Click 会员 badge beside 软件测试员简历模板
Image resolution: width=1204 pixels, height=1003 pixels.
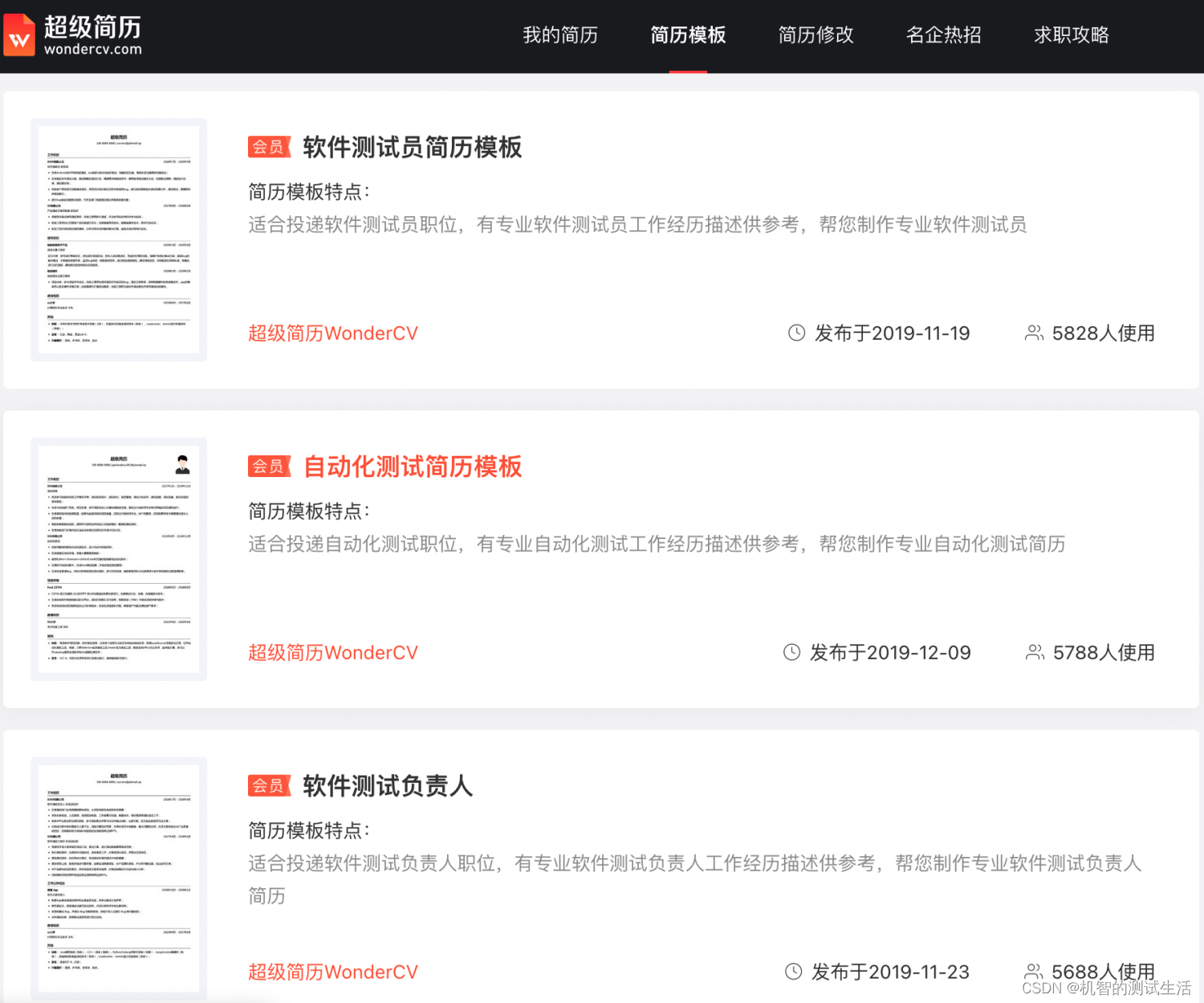(x=269, y=147)
